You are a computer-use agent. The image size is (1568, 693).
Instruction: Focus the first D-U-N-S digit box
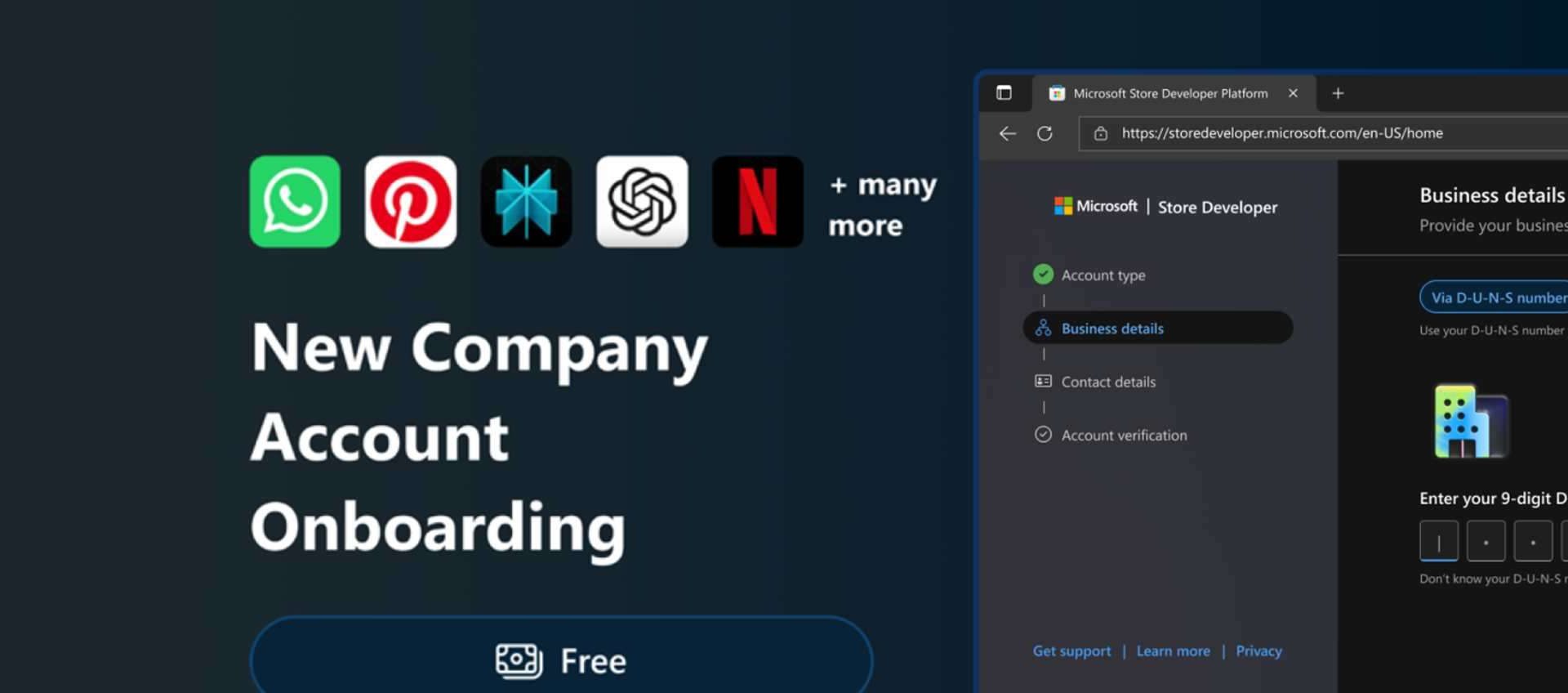(1439, 541)
